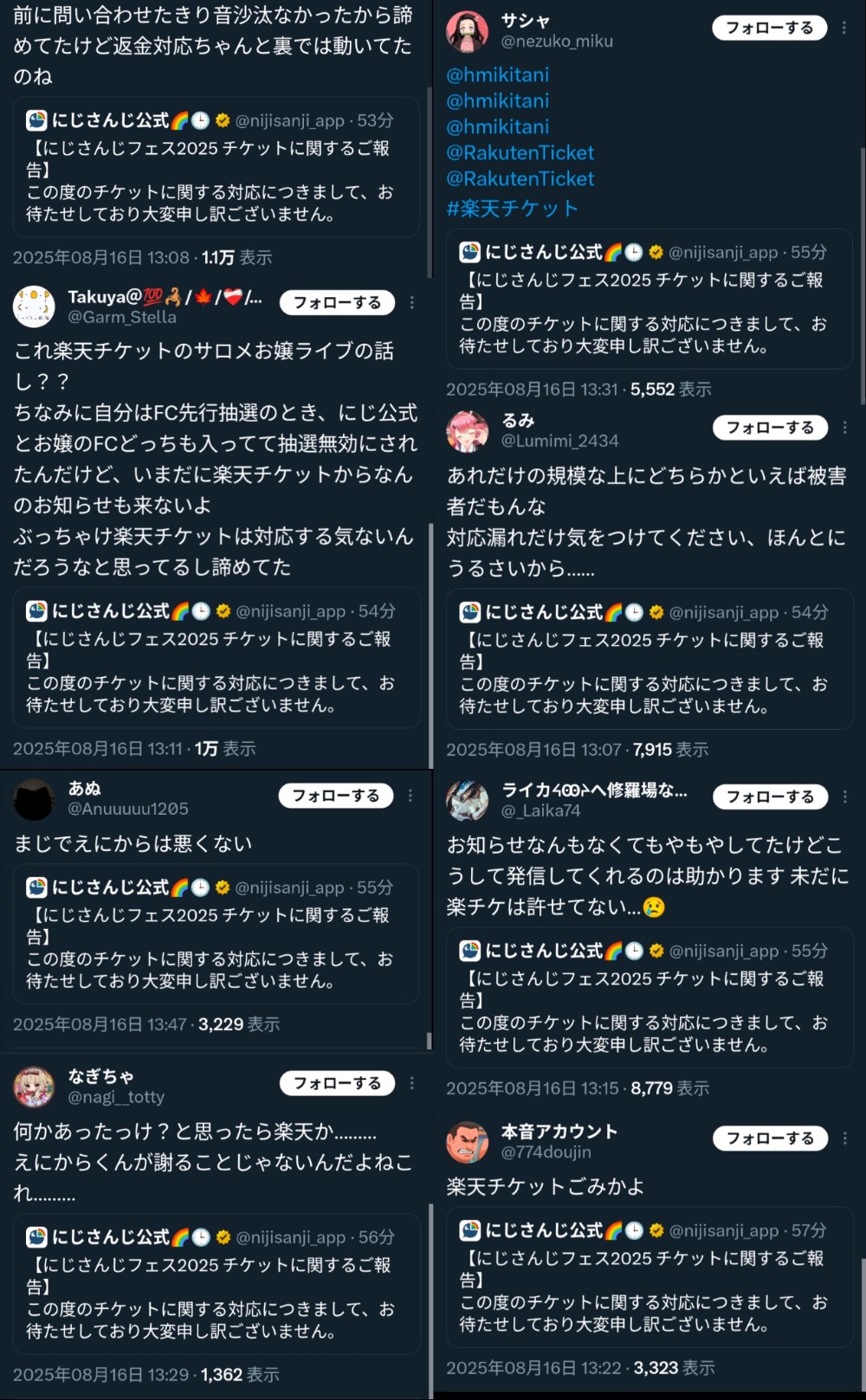Follow サシャ @nezuko_miku
The height and width of the screenshot is (1400, 866).
pyautogui.click(x=770, y=28)
